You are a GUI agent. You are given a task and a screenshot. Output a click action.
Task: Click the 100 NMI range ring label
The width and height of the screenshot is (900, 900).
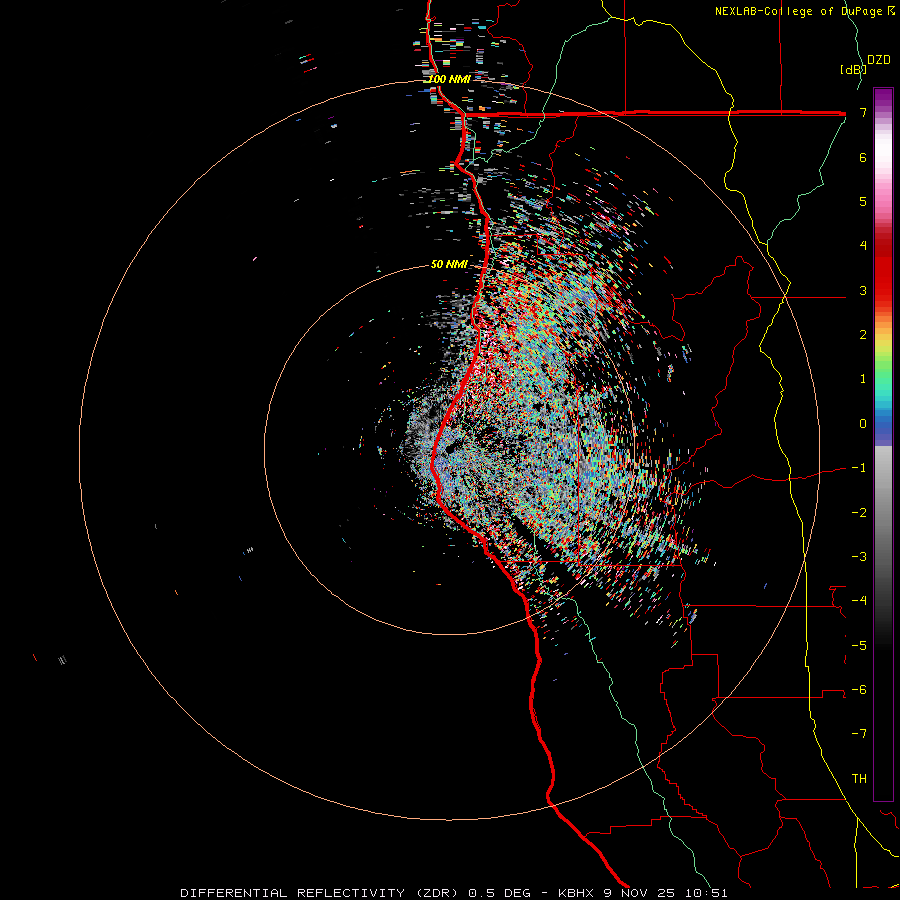coord(449,79)
